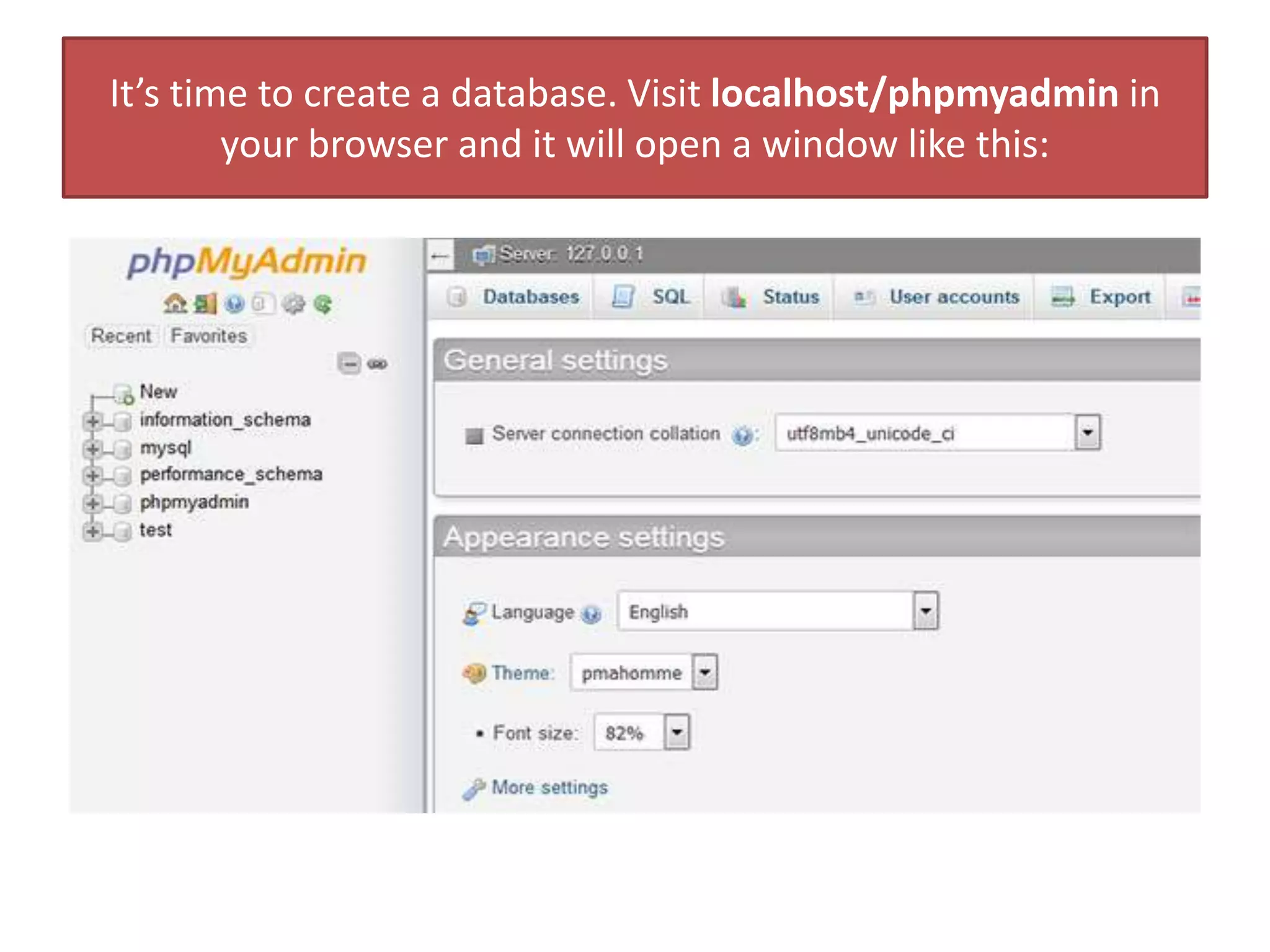Image resolution: width=1270 pixels, height=952 pixels.
Task: Click the mysql database cylinder icon
Action: pyautogui.click(x=123, y=449)
